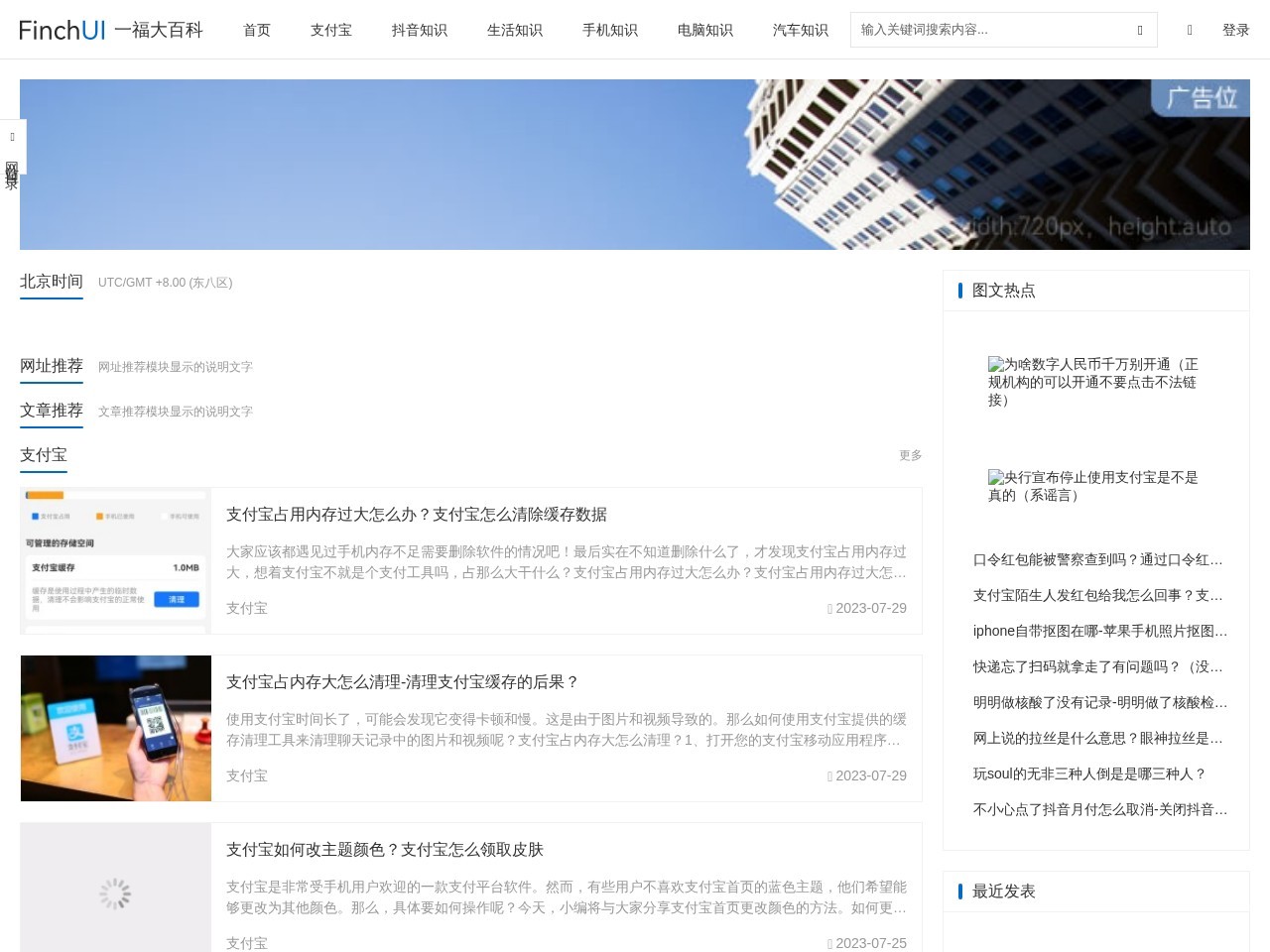
Task: Open the 电脑知识 category
Action: [x=704, y=30]
